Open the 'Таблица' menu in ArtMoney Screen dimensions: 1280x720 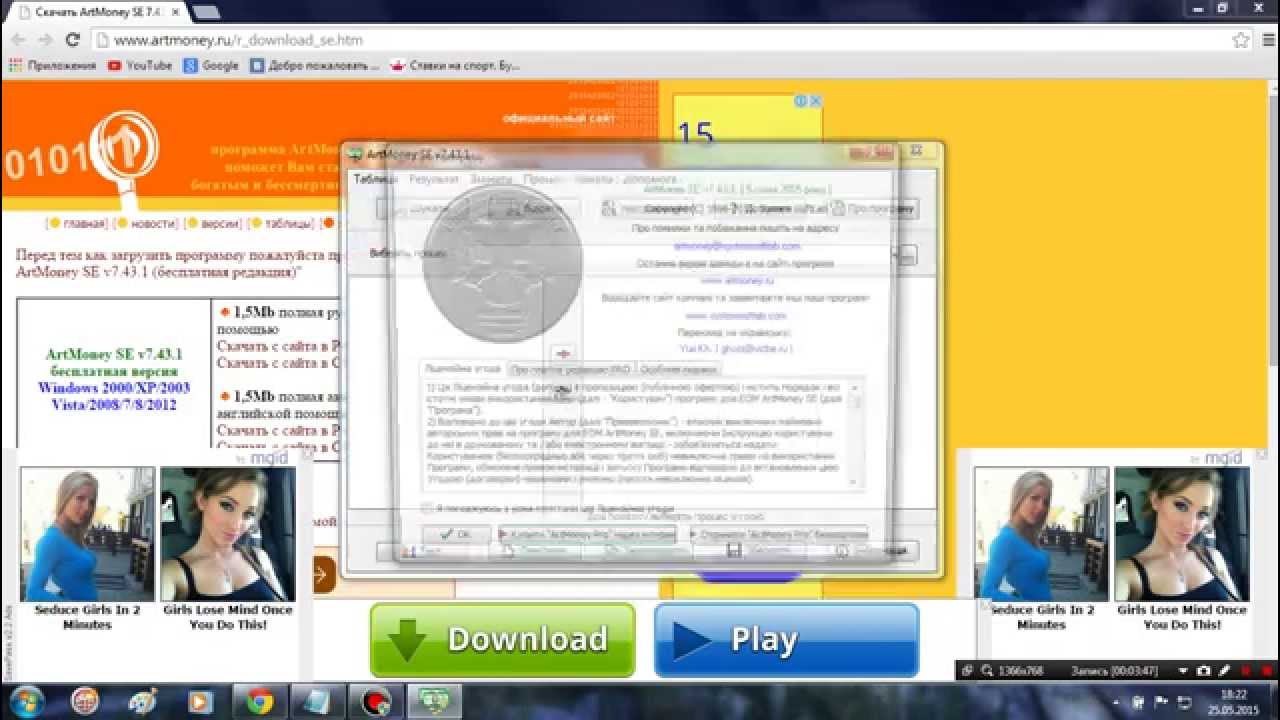pos(375,179)
